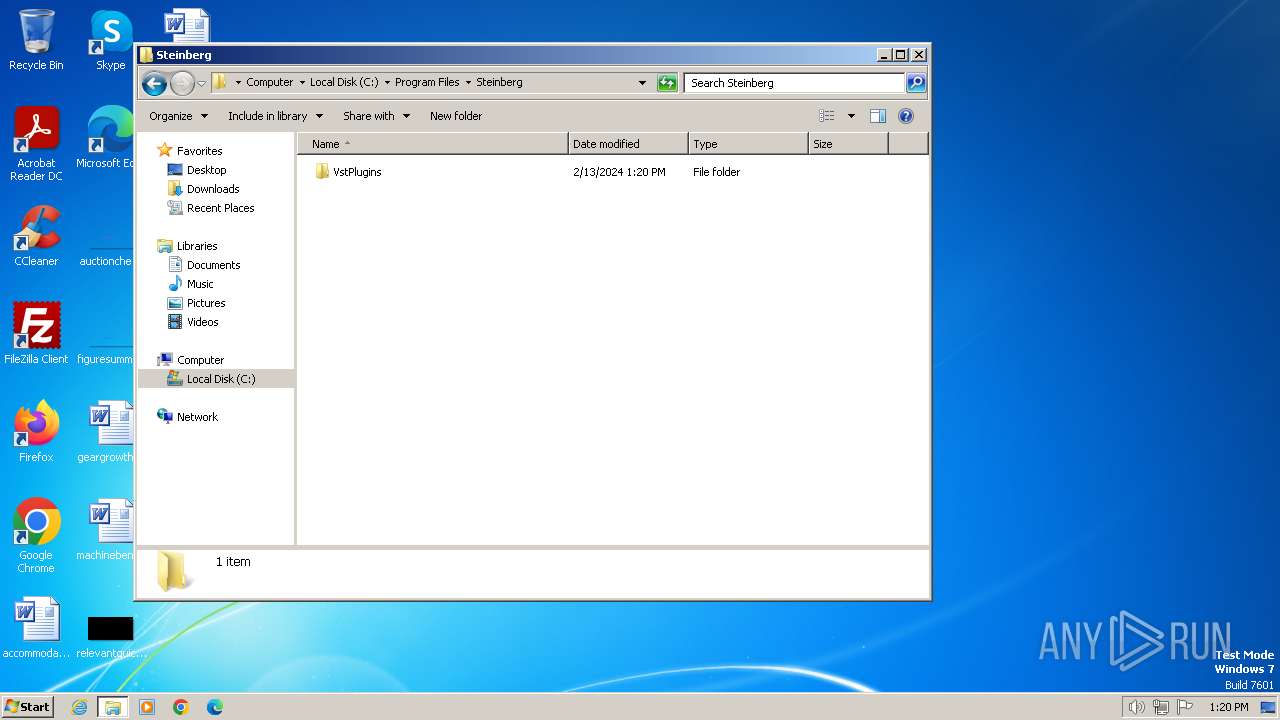The width and height of the screenshot is (1280, 720).
Task: Click the Skype desktop shortcut
Action: point(110,40)
